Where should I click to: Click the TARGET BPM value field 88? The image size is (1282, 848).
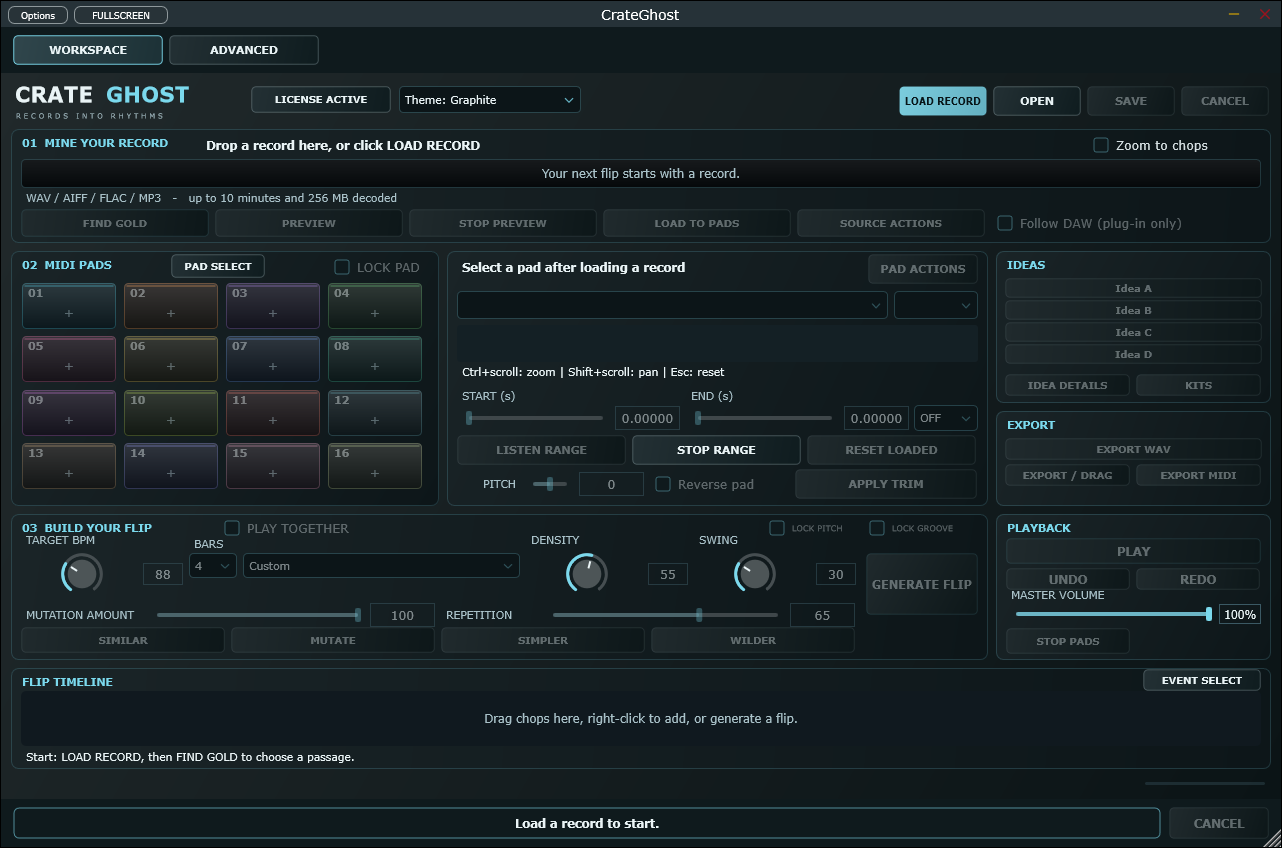coord(162,574)
